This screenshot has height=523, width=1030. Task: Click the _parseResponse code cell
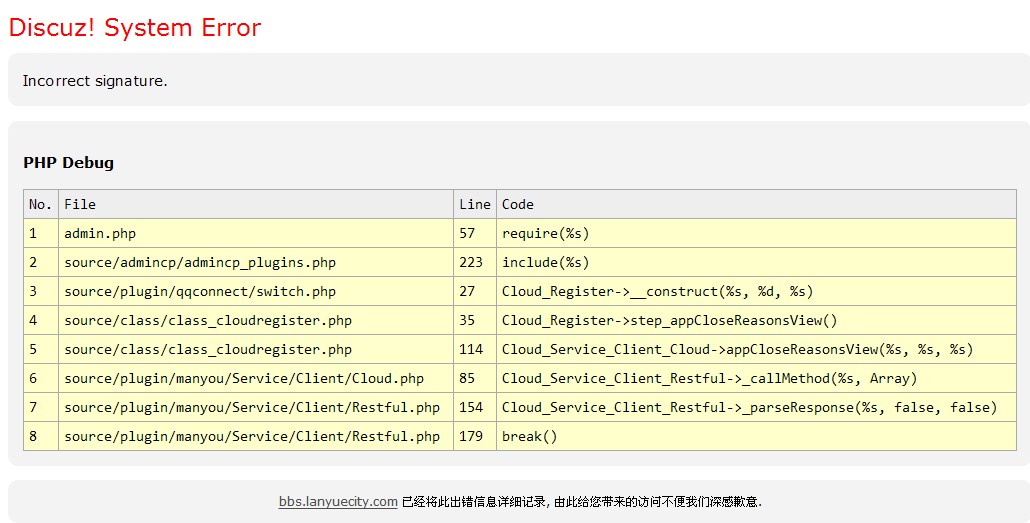point(749,407)
